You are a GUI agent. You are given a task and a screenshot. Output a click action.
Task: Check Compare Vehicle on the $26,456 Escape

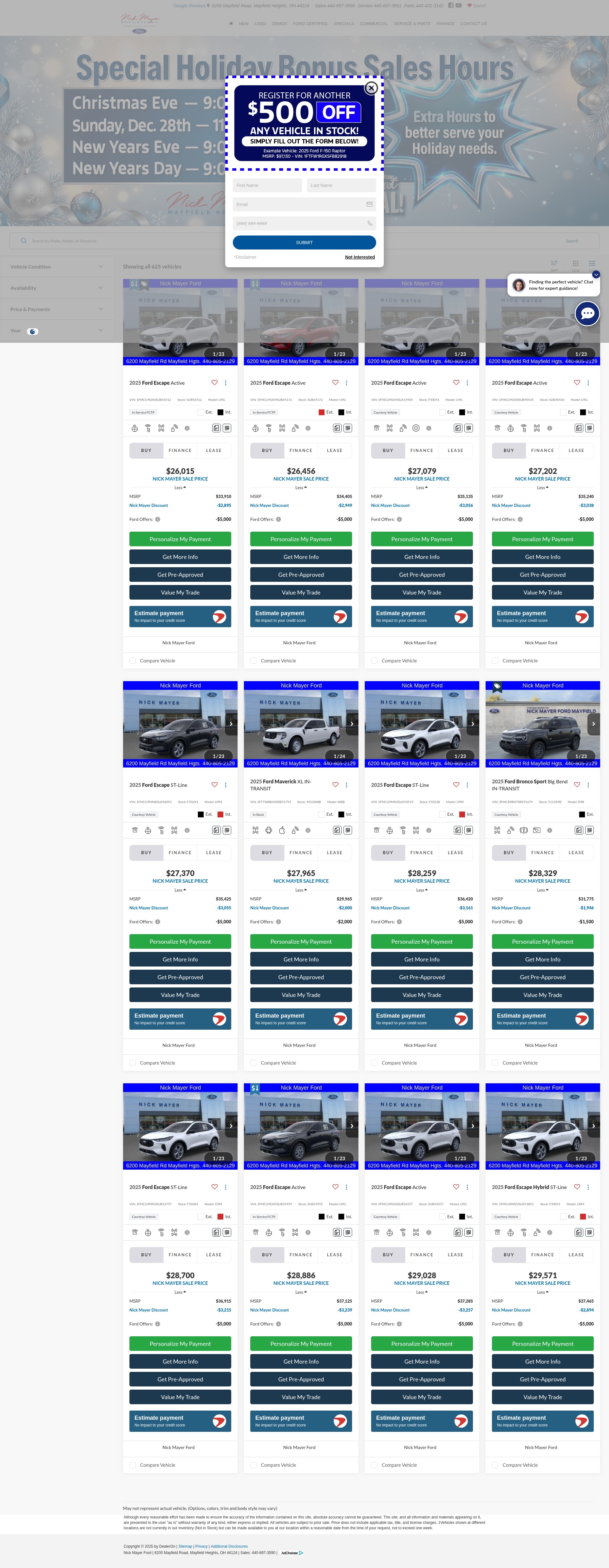254,661
